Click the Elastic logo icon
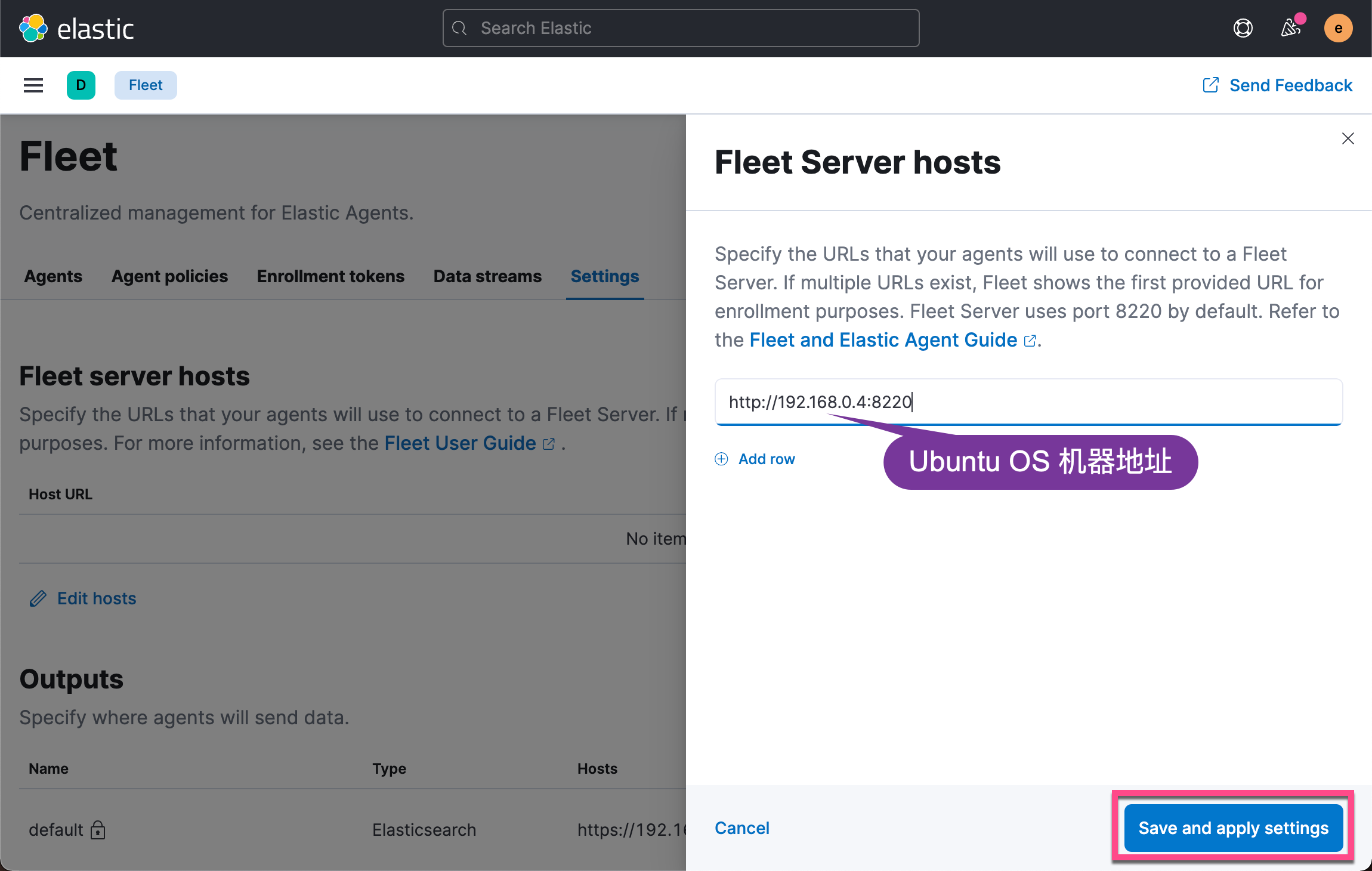This screenshot has height=871, width=1372. [33, 28]
